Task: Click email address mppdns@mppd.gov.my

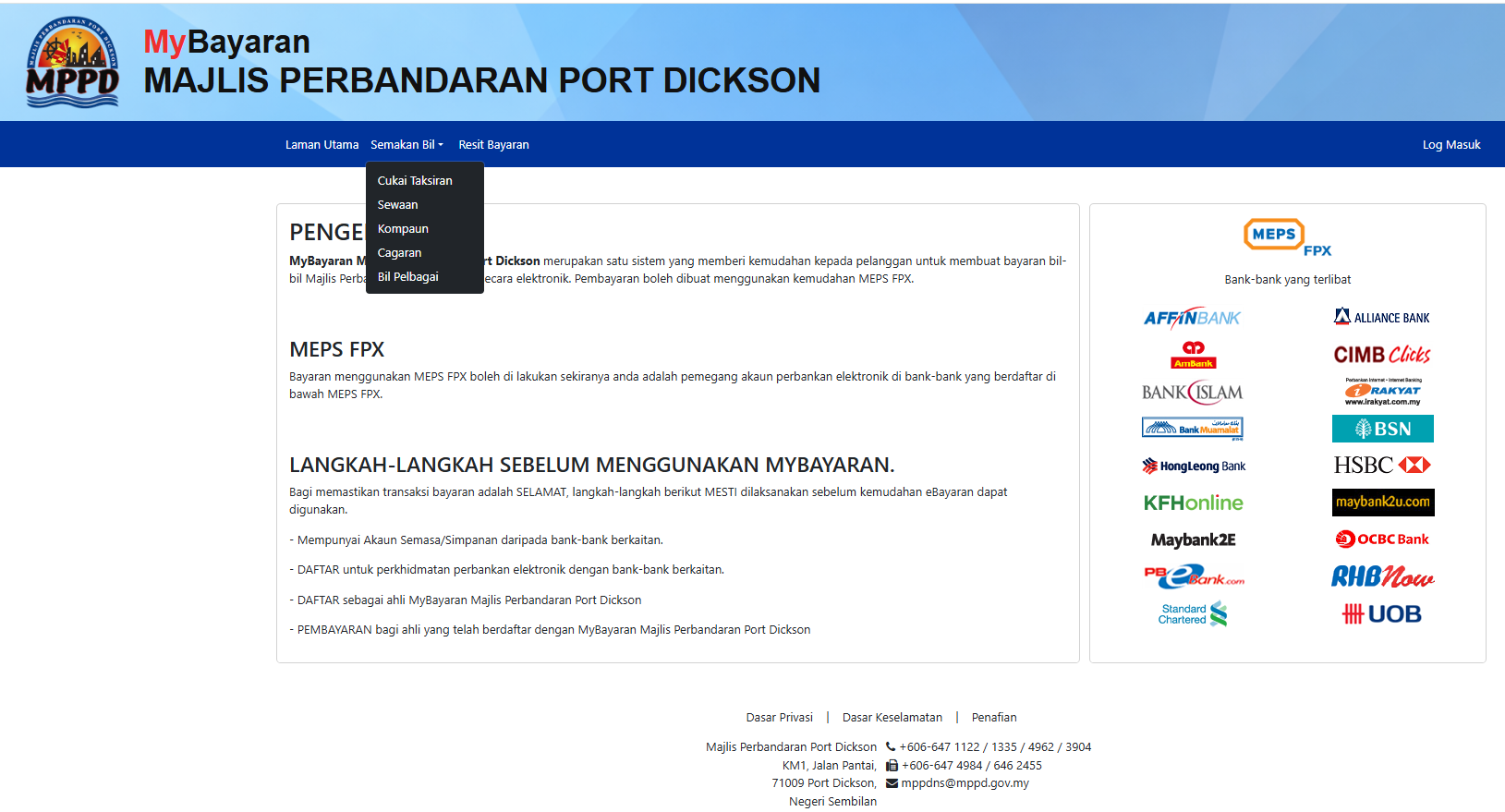Action: [x=965, y=783]
